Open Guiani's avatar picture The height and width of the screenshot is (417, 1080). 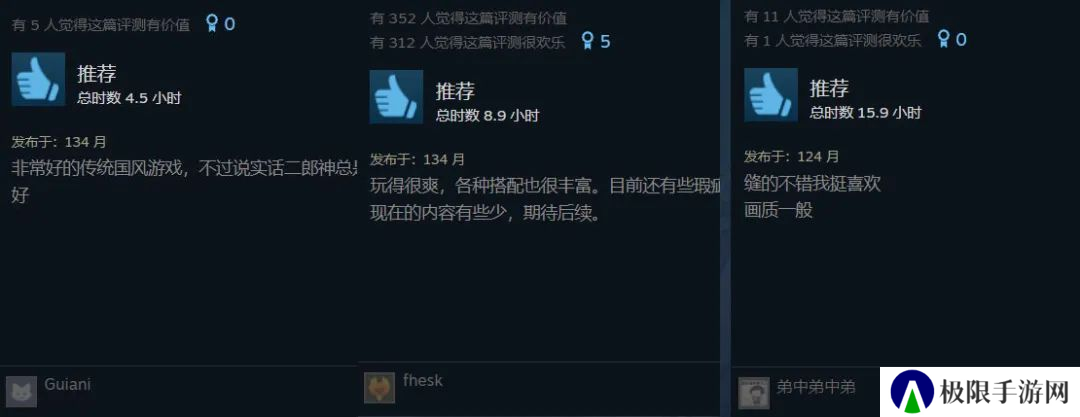[21, 391]
